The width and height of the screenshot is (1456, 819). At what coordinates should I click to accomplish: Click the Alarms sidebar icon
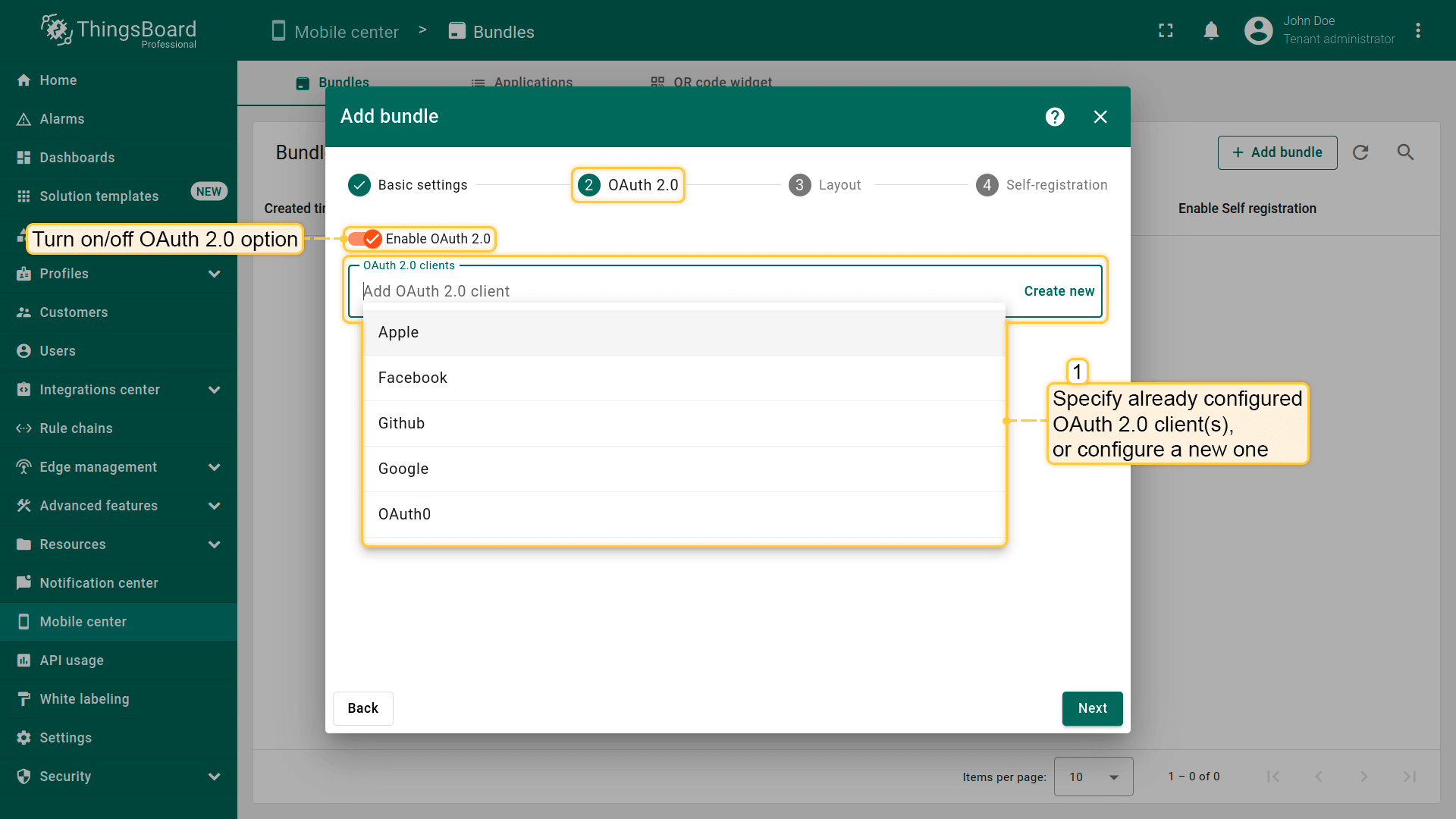(24, 119)
